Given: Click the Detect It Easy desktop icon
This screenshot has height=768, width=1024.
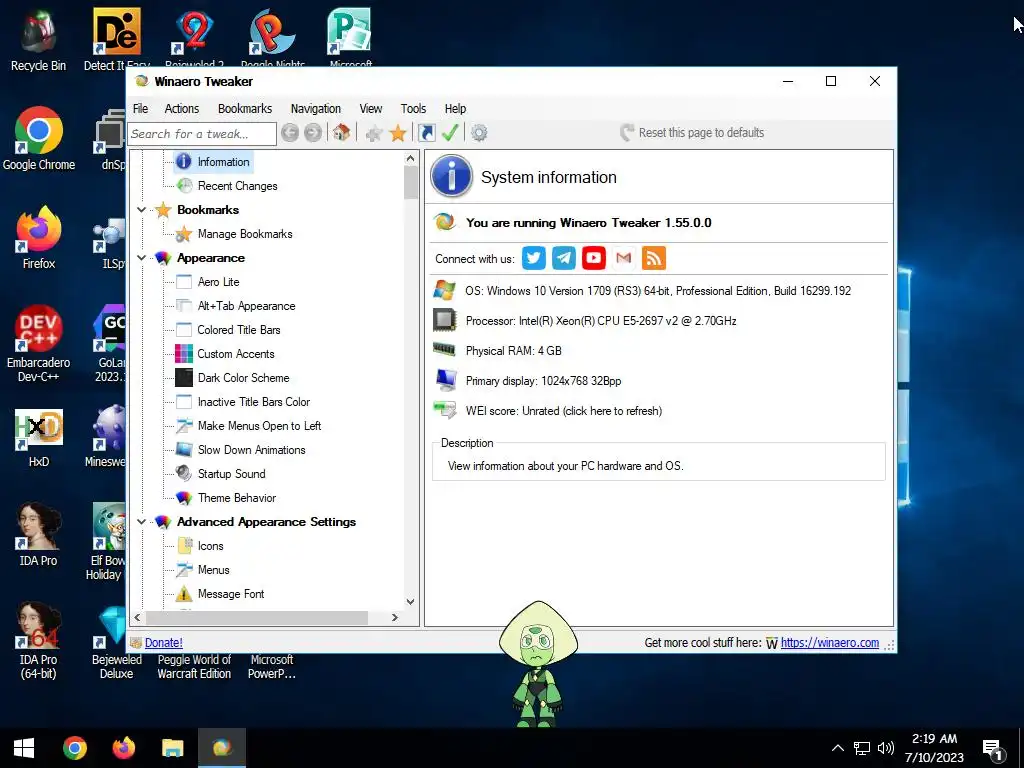Looking at the screenshot, I should point(117,39).
